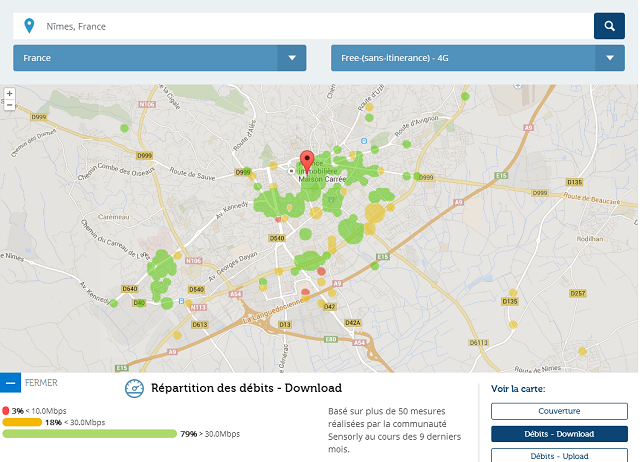Screen dimensions: 640x462
Task: Click the red location marker on map
Action: coord(307,162)
